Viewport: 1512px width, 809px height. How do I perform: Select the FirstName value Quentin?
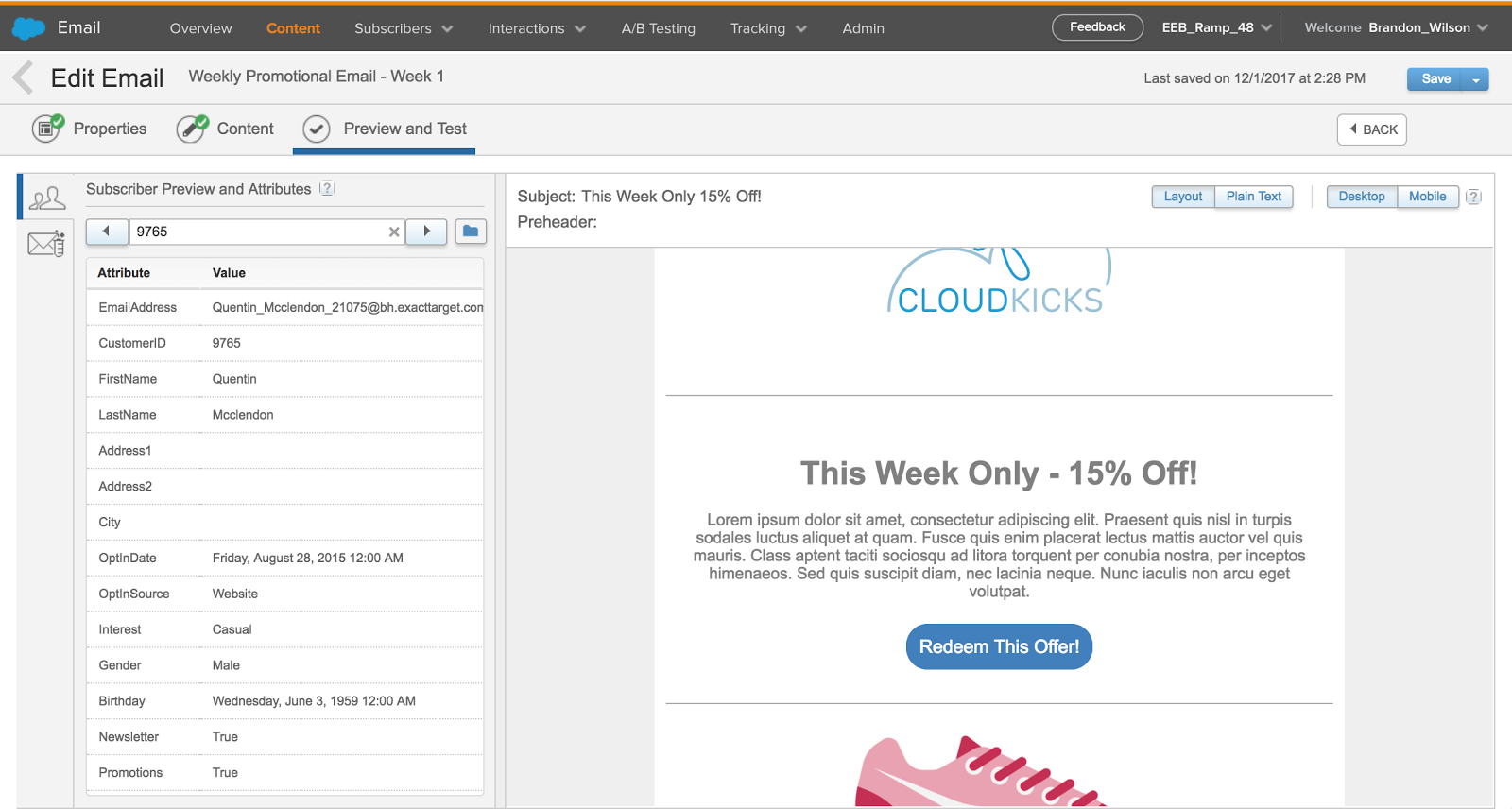click(x=234, y=379)
